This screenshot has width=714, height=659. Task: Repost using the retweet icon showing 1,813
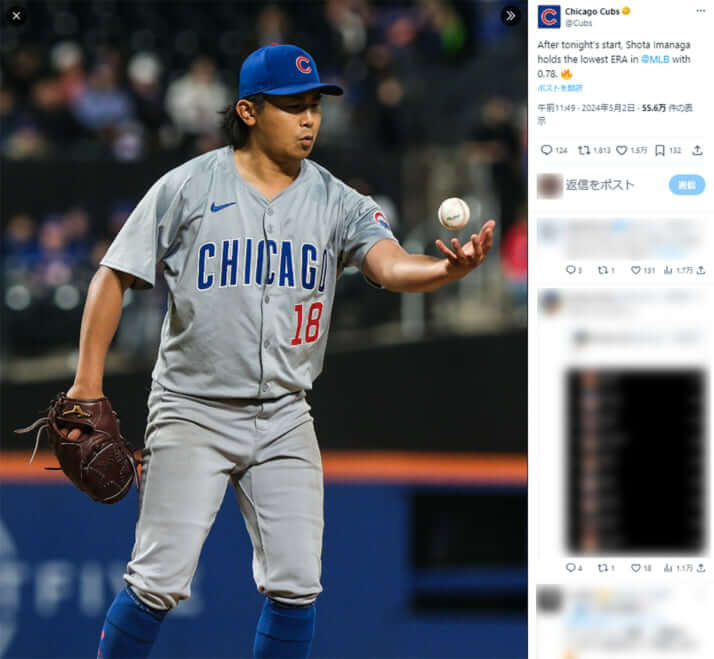pos(584,150)
